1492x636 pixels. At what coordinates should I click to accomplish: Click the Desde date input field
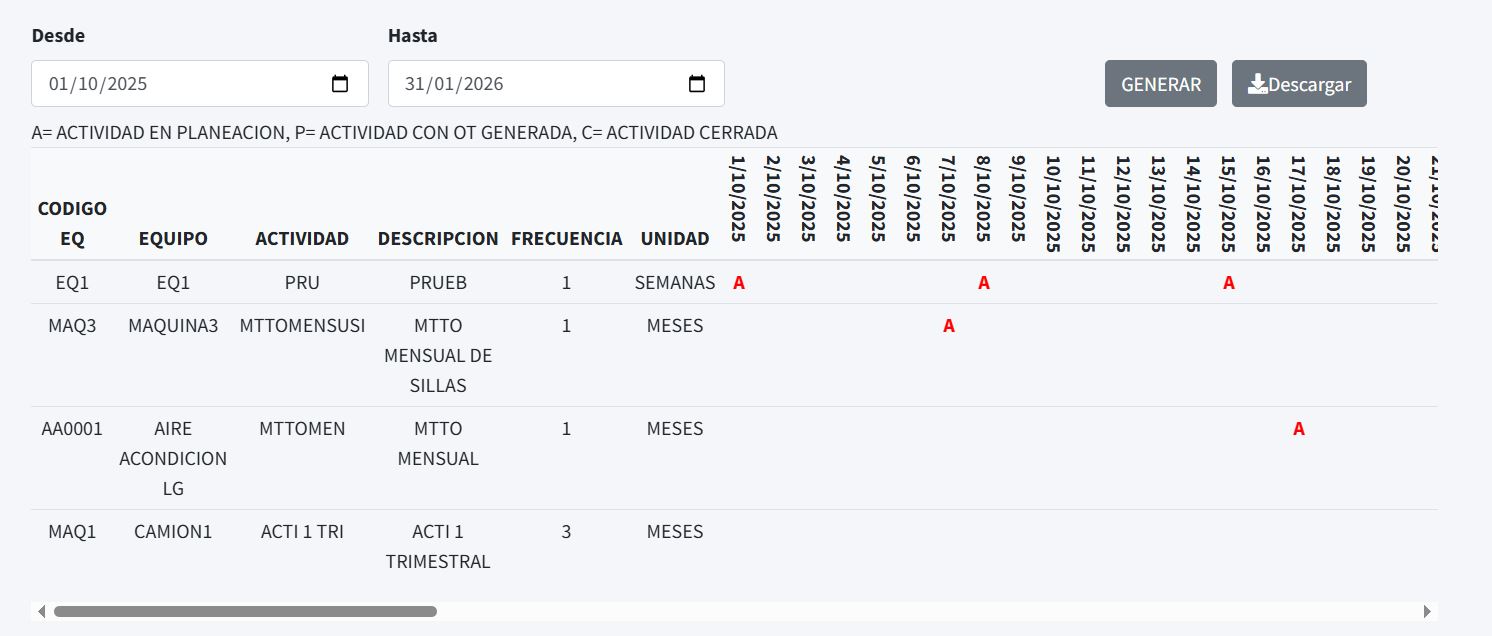(x=200, y=84)
